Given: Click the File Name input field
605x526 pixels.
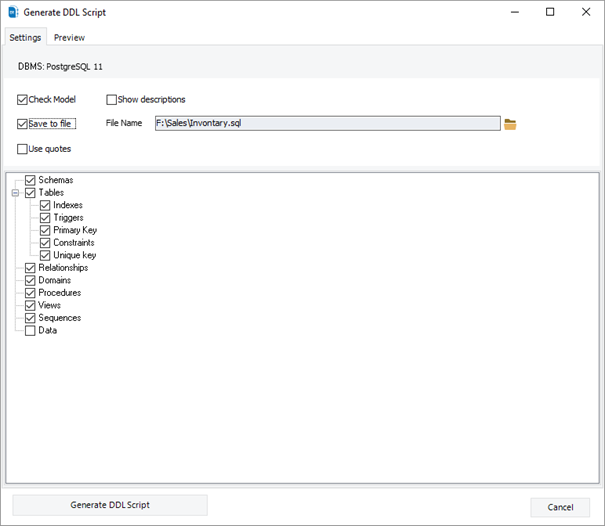Looking at the screenshot, I should tap(326, 124).
